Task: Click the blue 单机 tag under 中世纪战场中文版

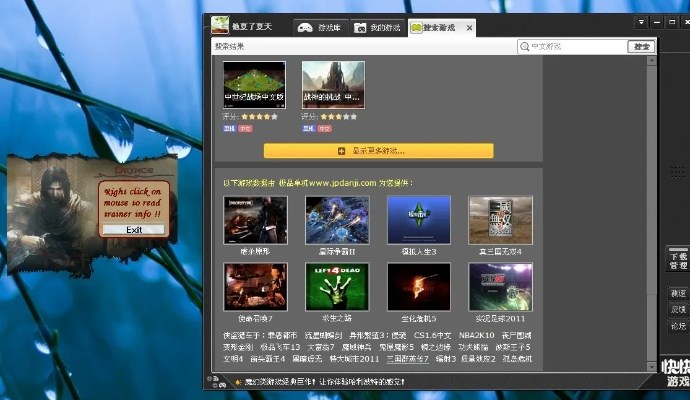Action: [229, 128]
